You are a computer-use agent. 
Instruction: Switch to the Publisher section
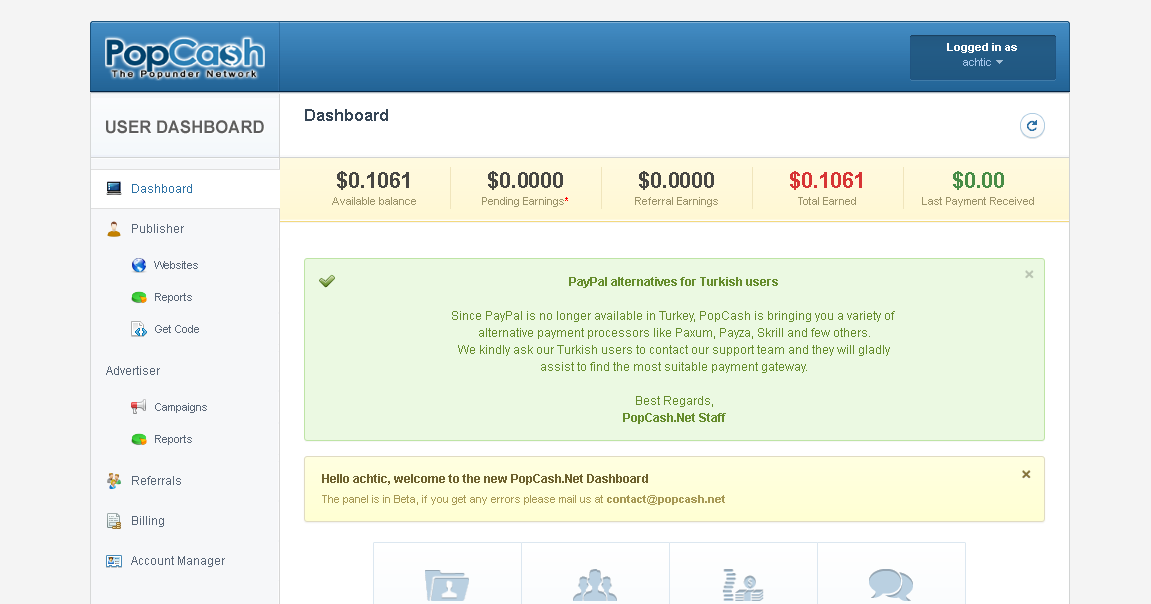pos(157,228)
